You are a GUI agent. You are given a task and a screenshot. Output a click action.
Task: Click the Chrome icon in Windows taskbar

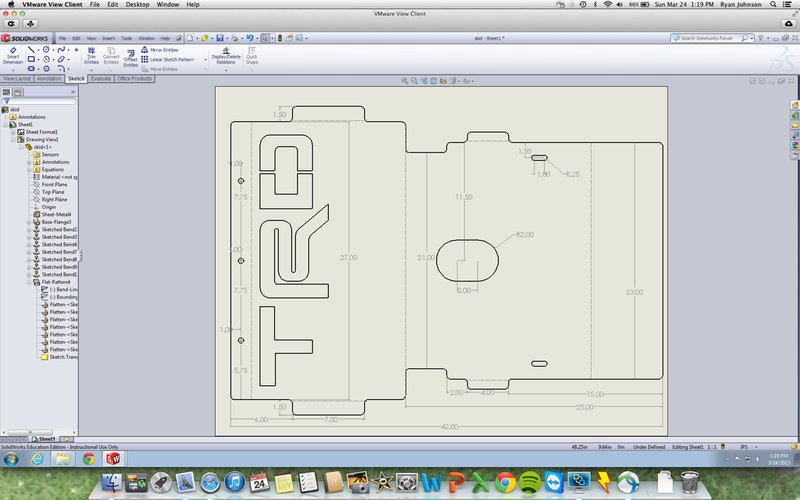(89, 459)
